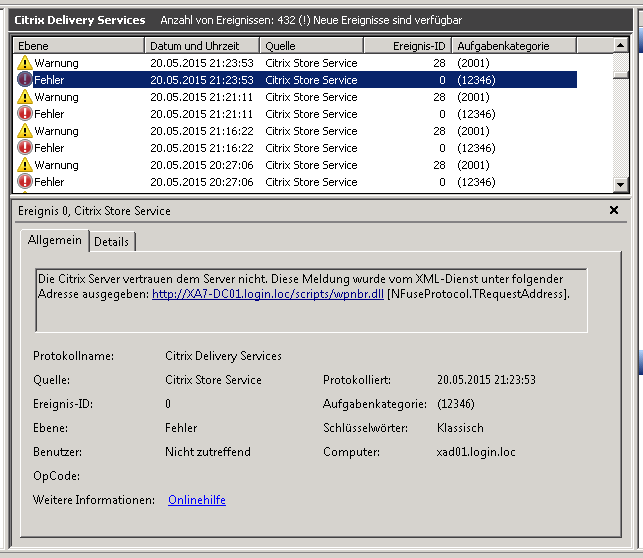
Task: Click the event list scrollbar thumb
Action: pyautogui.click(x=620, y=75)
